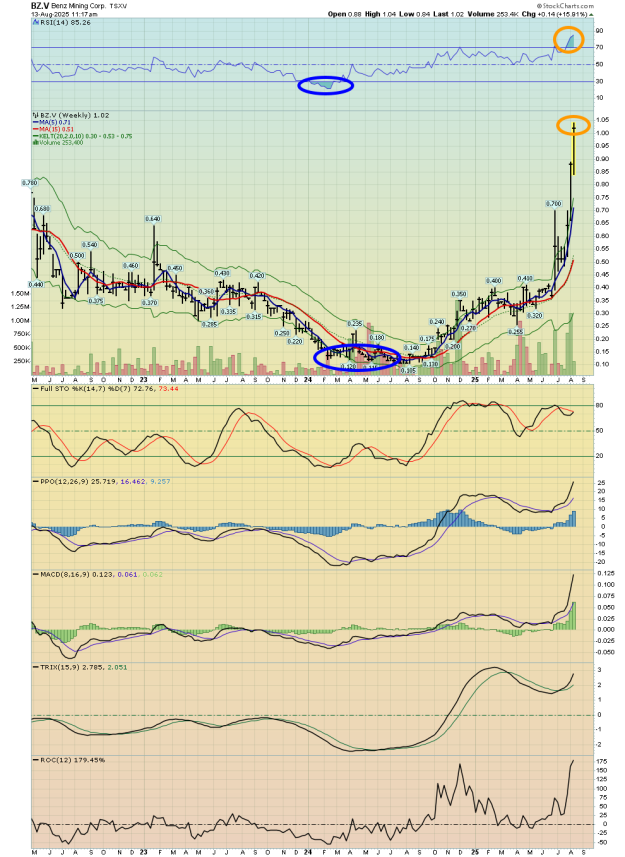The width and height of the screenshot is (625, 857).
Task: Click the Last 1.02 value in the header
Action: tap(447, 14)
